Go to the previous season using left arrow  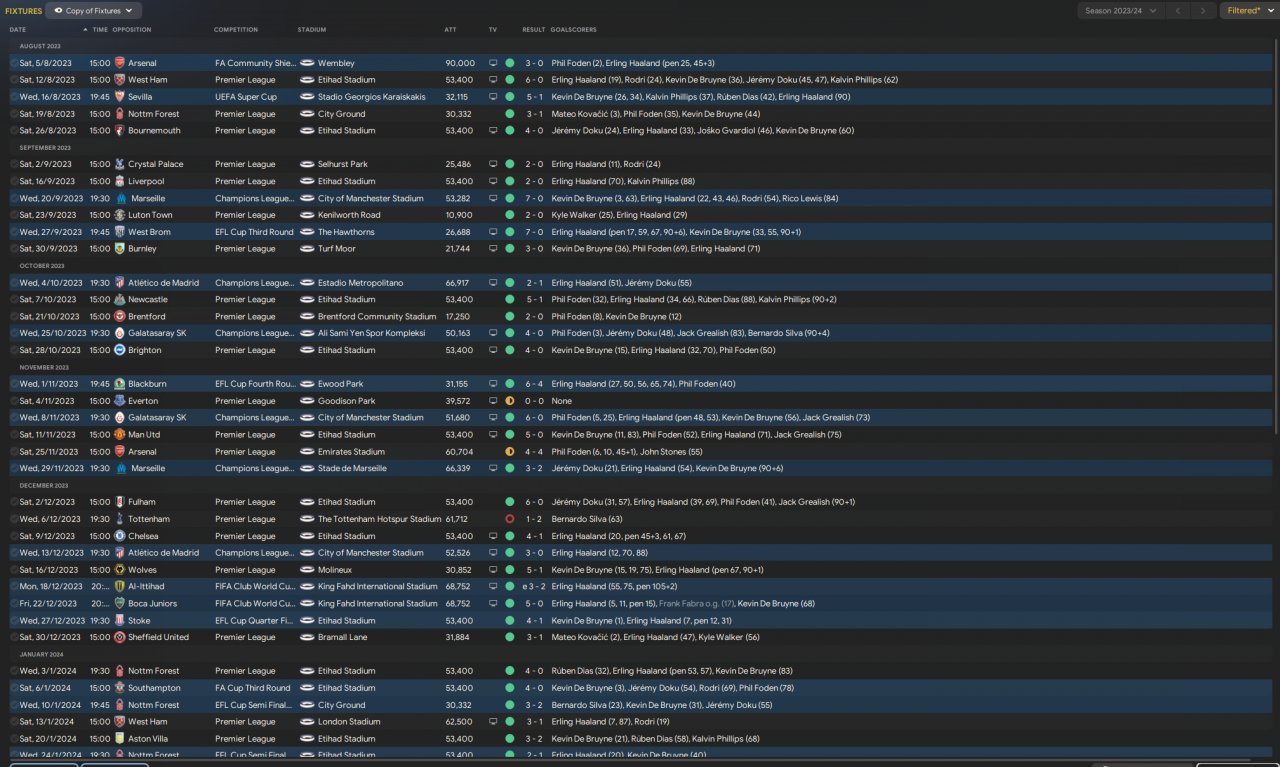coord(1180,11)
